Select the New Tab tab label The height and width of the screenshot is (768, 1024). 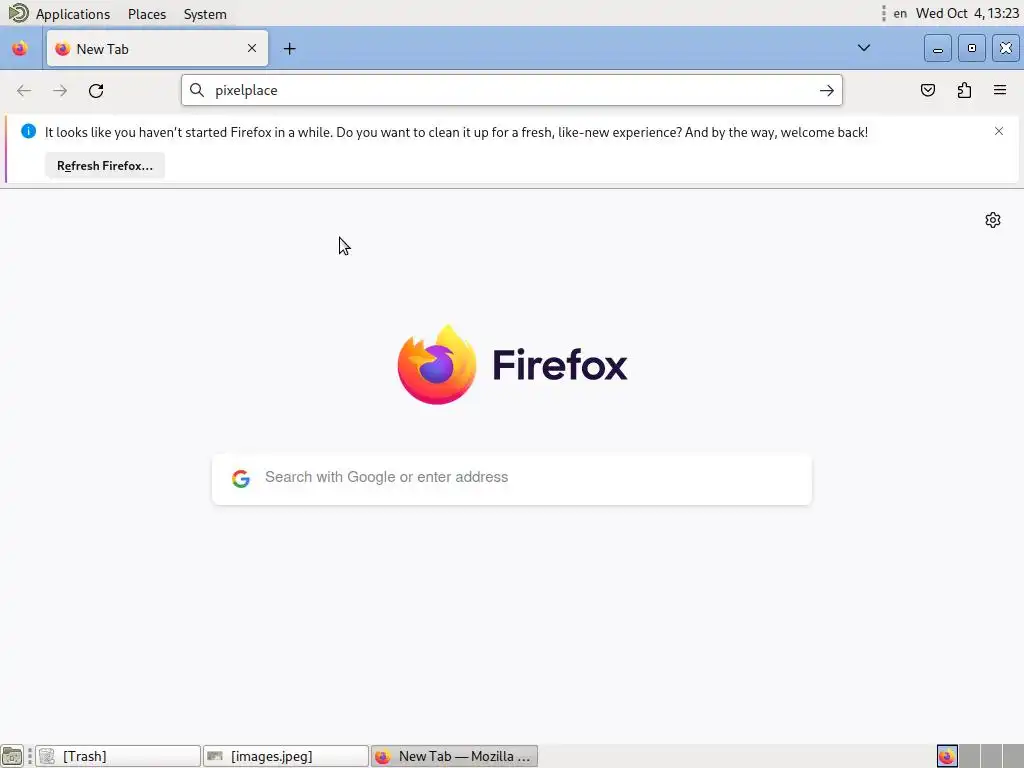[x=103, y=49]
